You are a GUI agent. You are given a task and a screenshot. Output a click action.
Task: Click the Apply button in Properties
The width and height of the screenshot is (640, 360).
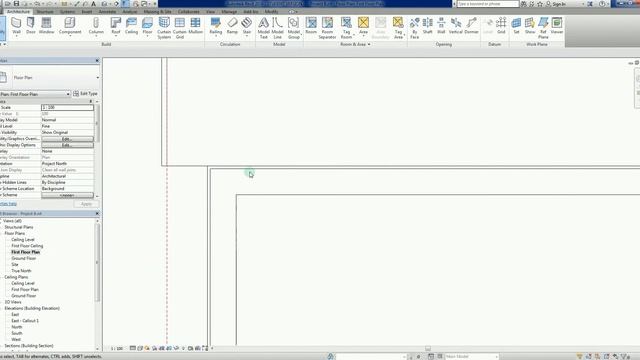pos(86,204)
